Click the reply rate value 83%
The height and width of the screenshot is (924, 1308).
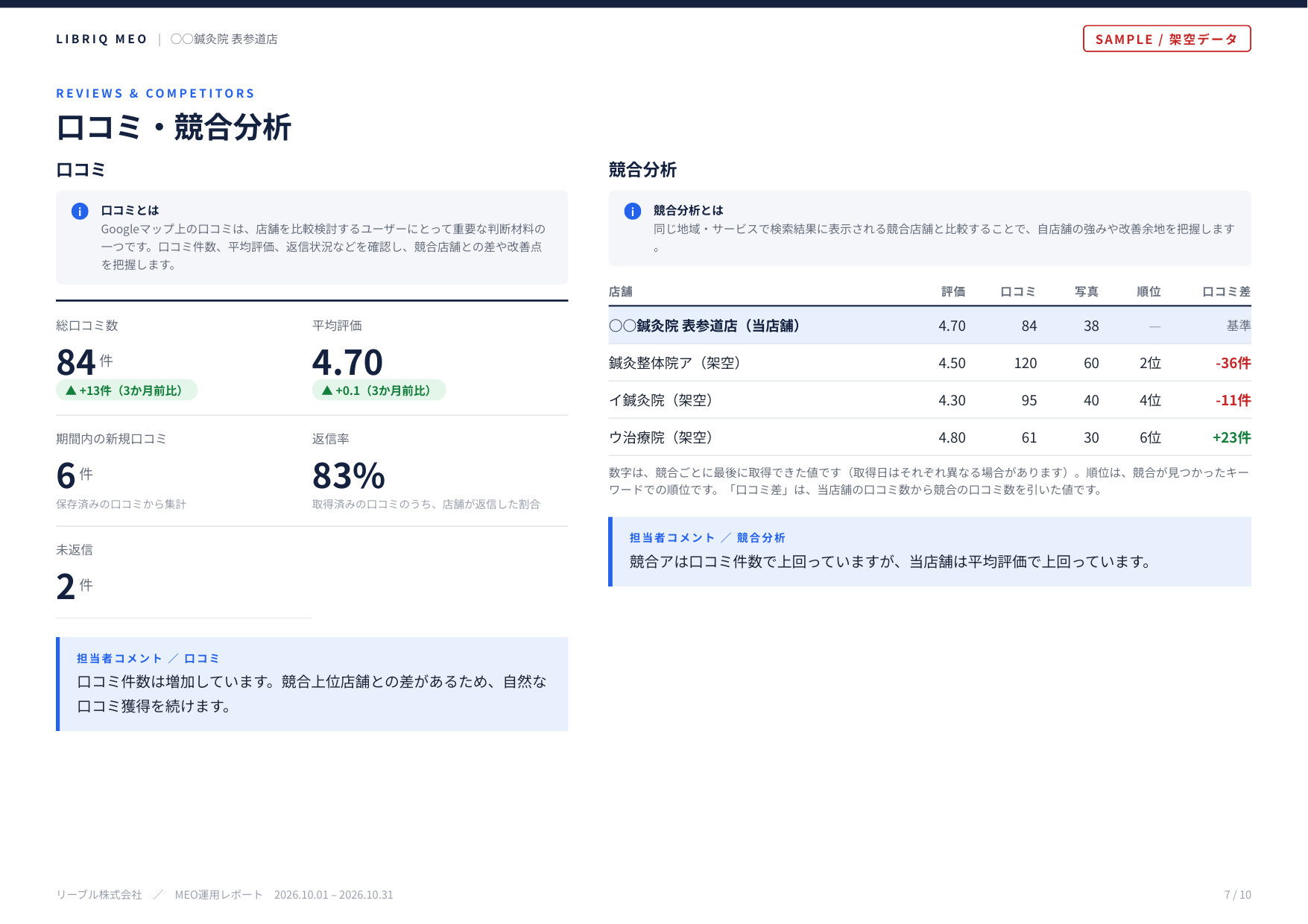coord(349,475)
